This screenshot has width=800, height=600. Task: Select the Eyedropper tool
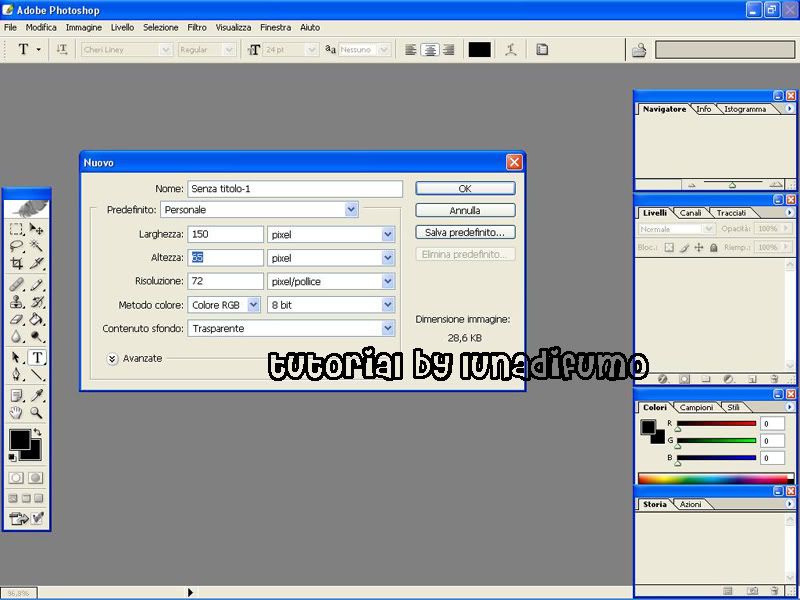[36, 395]
